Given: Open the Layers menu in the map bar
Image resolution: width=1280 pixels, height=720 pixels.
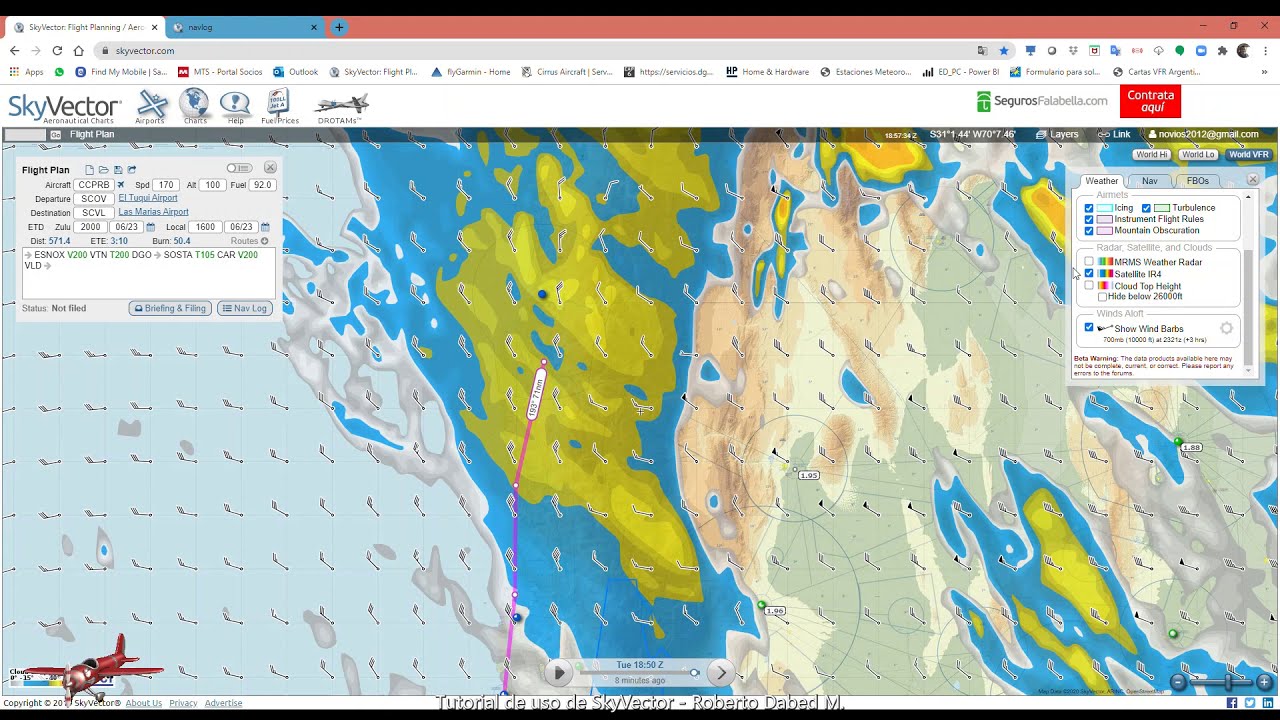Looking at the screenshot, I should [1057, 134].
